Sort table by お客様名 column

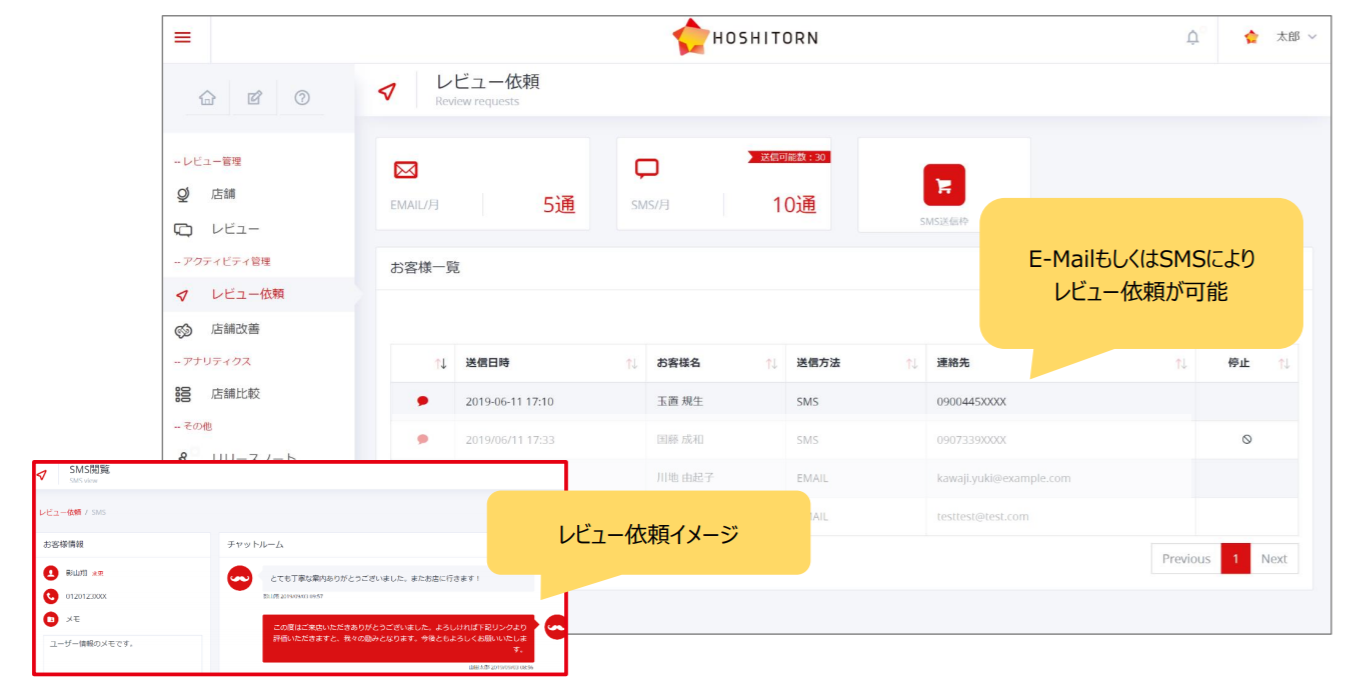tap(771, 363)
